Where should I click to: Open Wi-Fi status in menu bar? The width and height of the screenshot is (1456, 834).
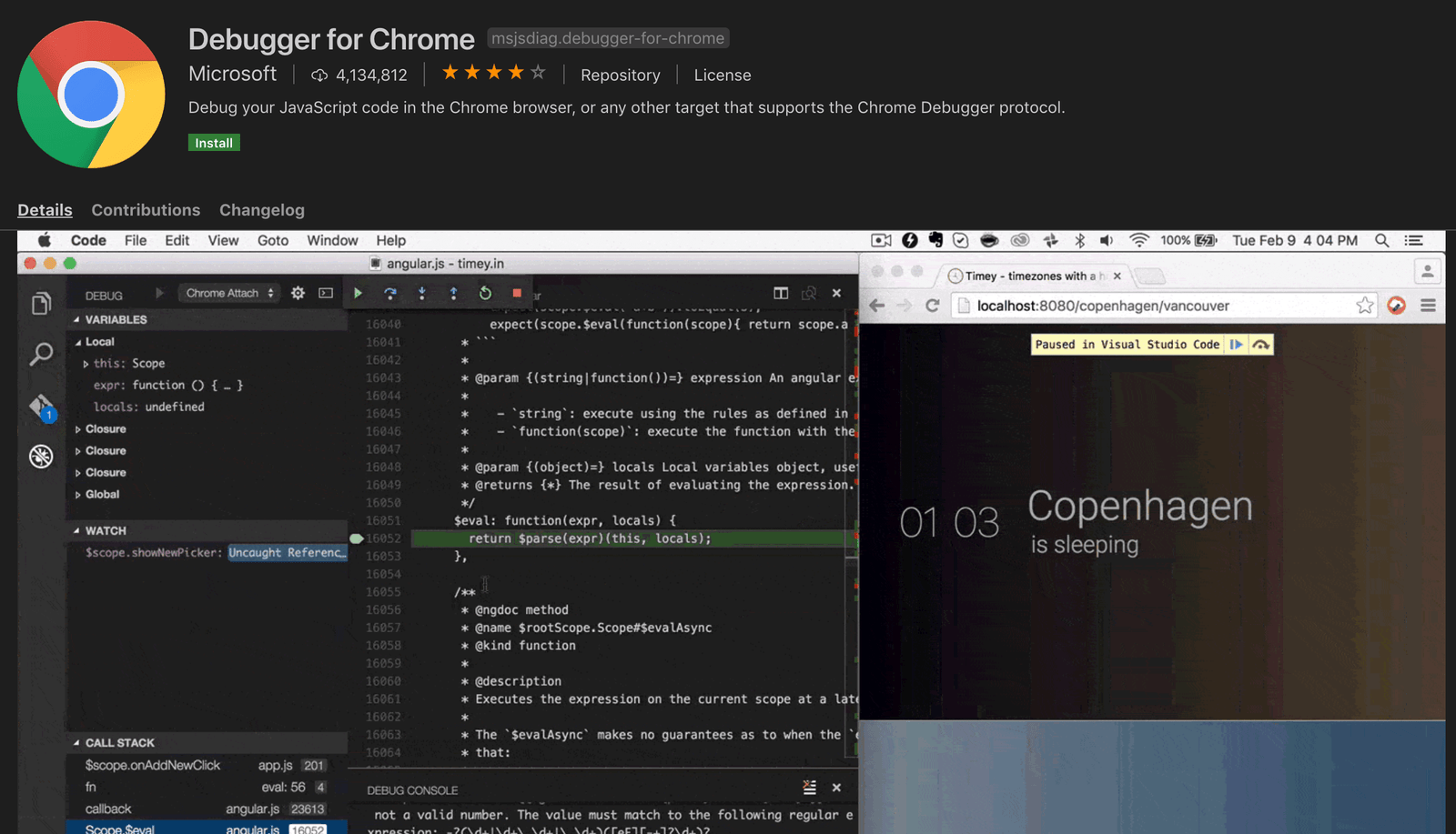click(1138, 240)
